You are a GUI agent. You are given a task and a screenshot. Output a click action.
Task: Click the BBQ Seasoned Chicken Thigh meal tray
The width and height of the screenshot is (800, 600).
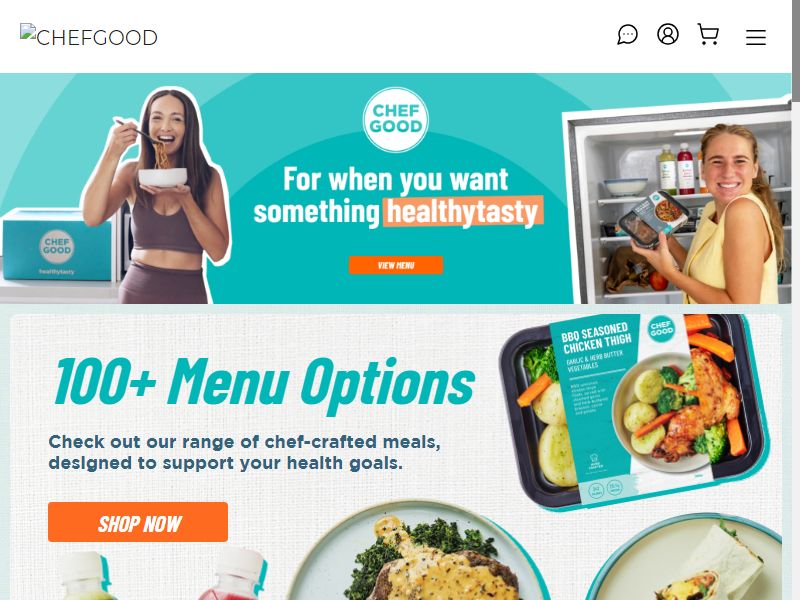tap(635, 411)
